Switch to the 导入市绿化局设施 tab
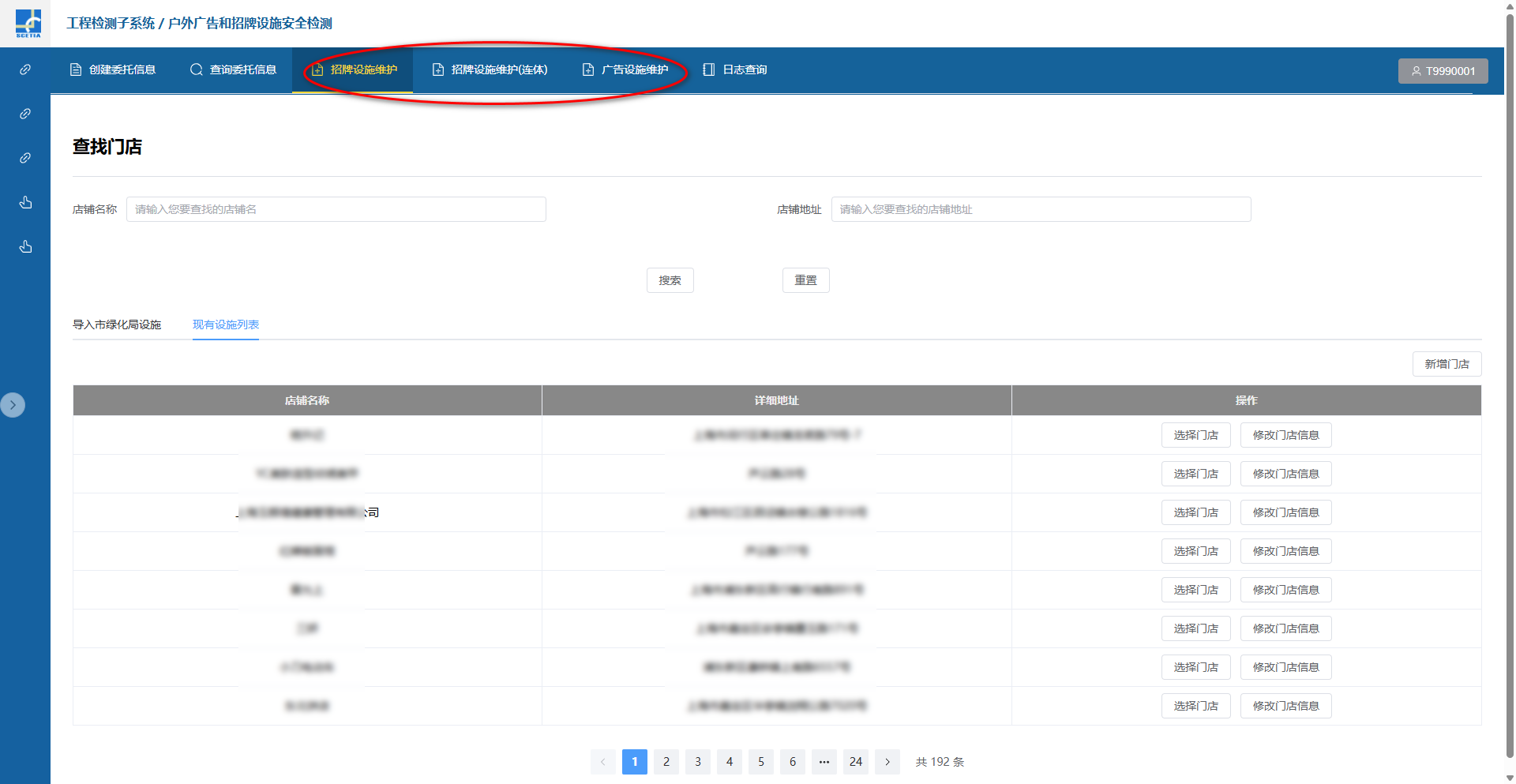1516x784 pixels. coord(117,324)
